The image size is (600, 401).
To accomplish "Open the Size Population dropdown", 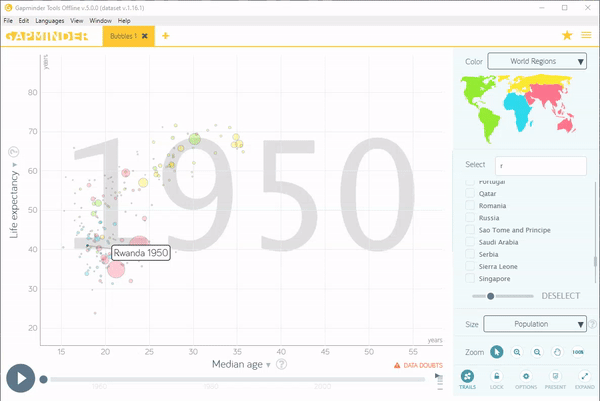I will tap(535, 324).
